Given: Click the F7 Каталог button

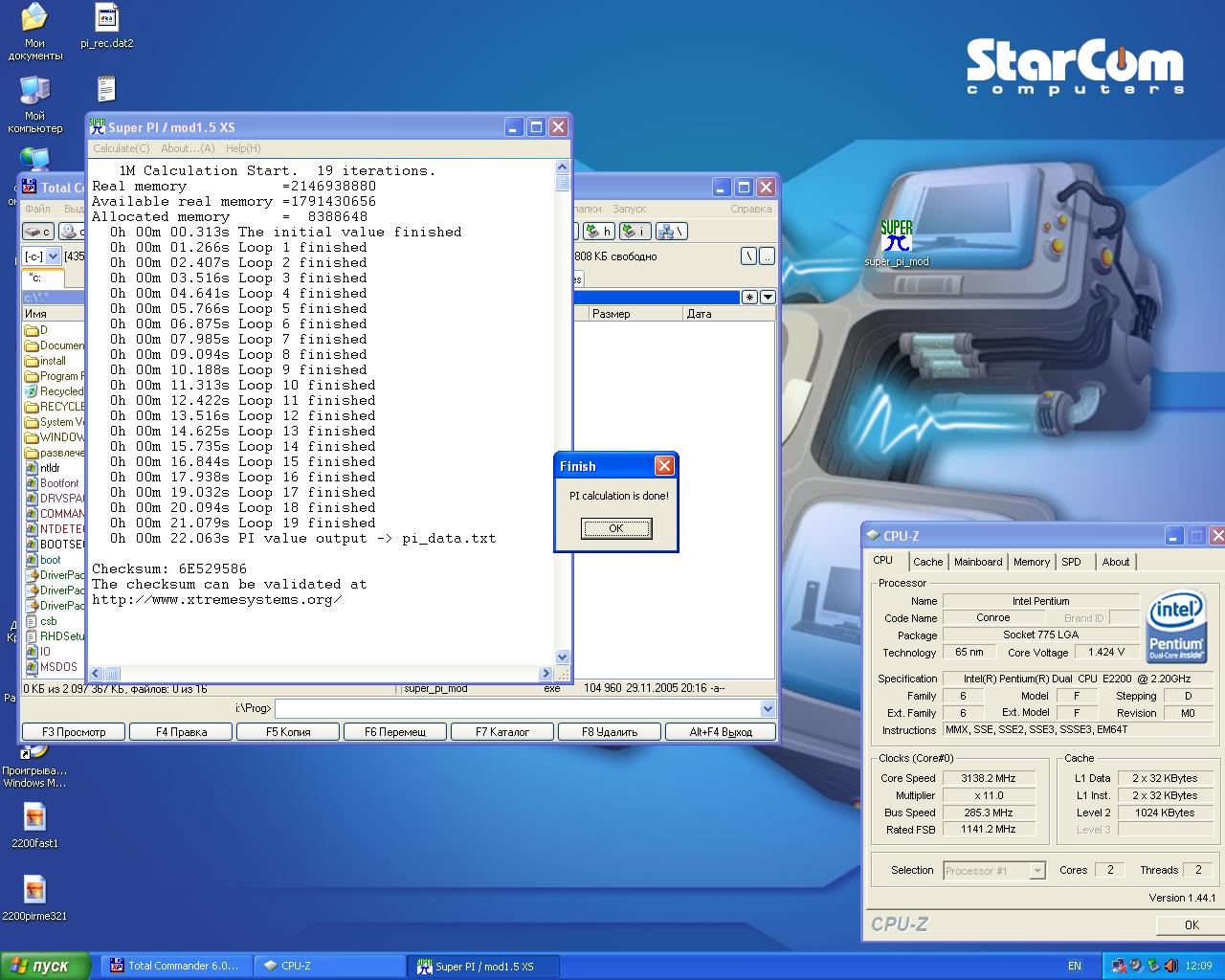Looking at the screenshot, I should 503,732.
